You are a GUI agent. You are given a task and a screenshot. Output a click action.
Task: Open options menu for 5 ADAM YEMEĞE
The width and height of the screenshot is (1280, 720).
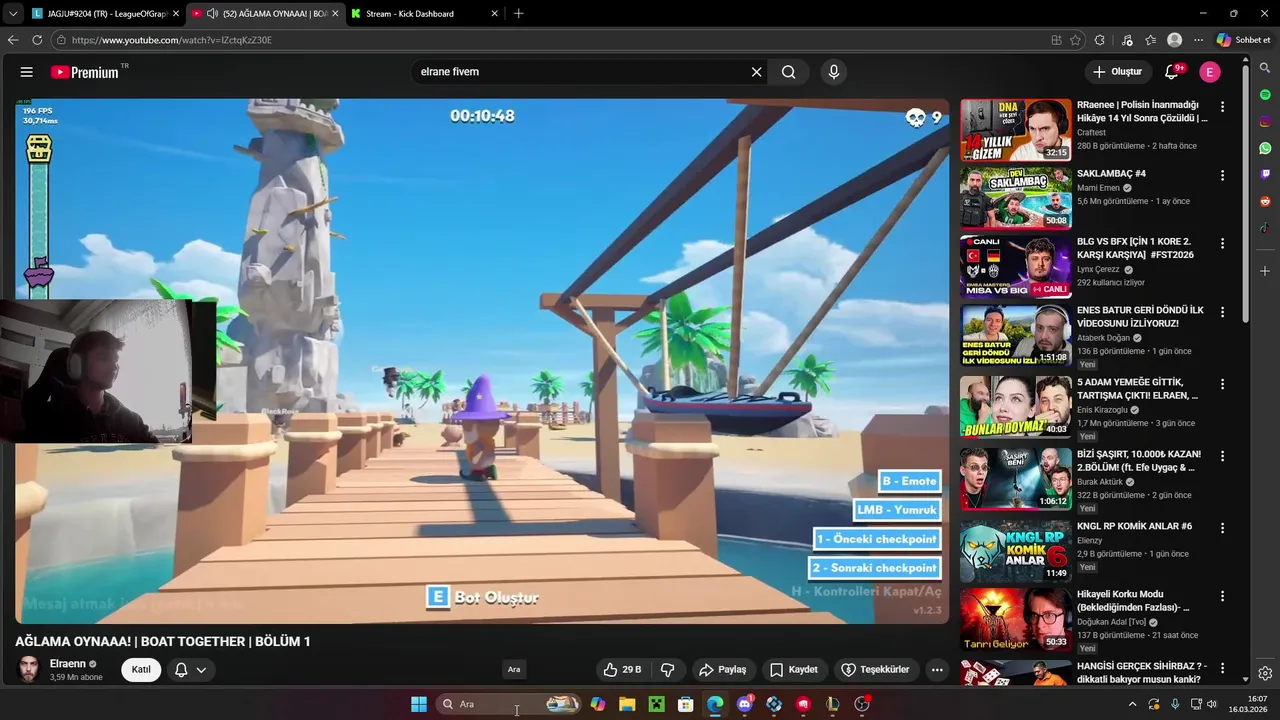tap(1222, 384)
